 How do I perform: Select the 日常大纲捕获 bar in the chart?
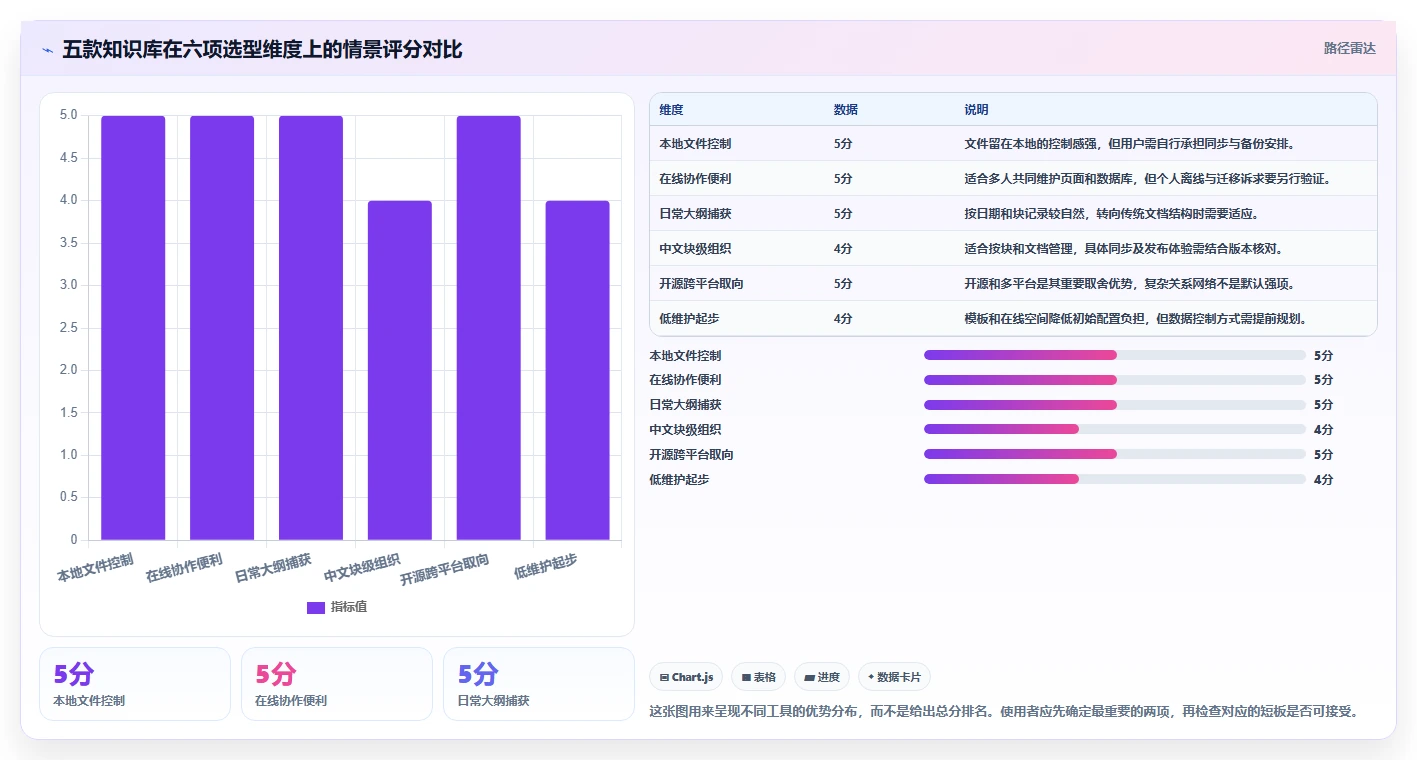click(x=311, y=328)
